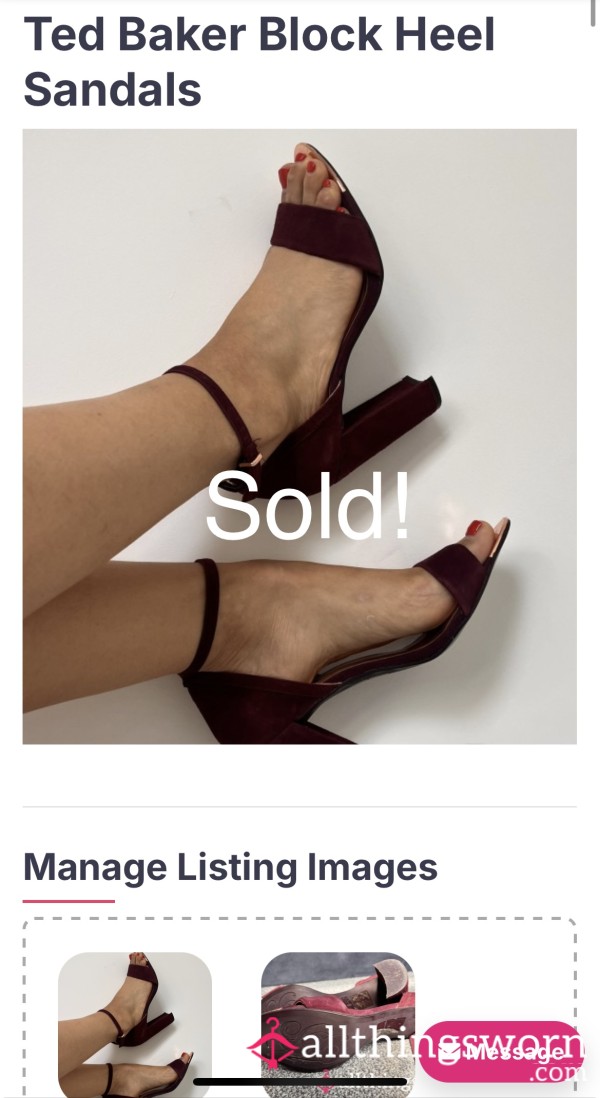Viewport: 600px width, 1098px height.
Task: Select the Manage Listing Images heading
Action: click(230, 867)
